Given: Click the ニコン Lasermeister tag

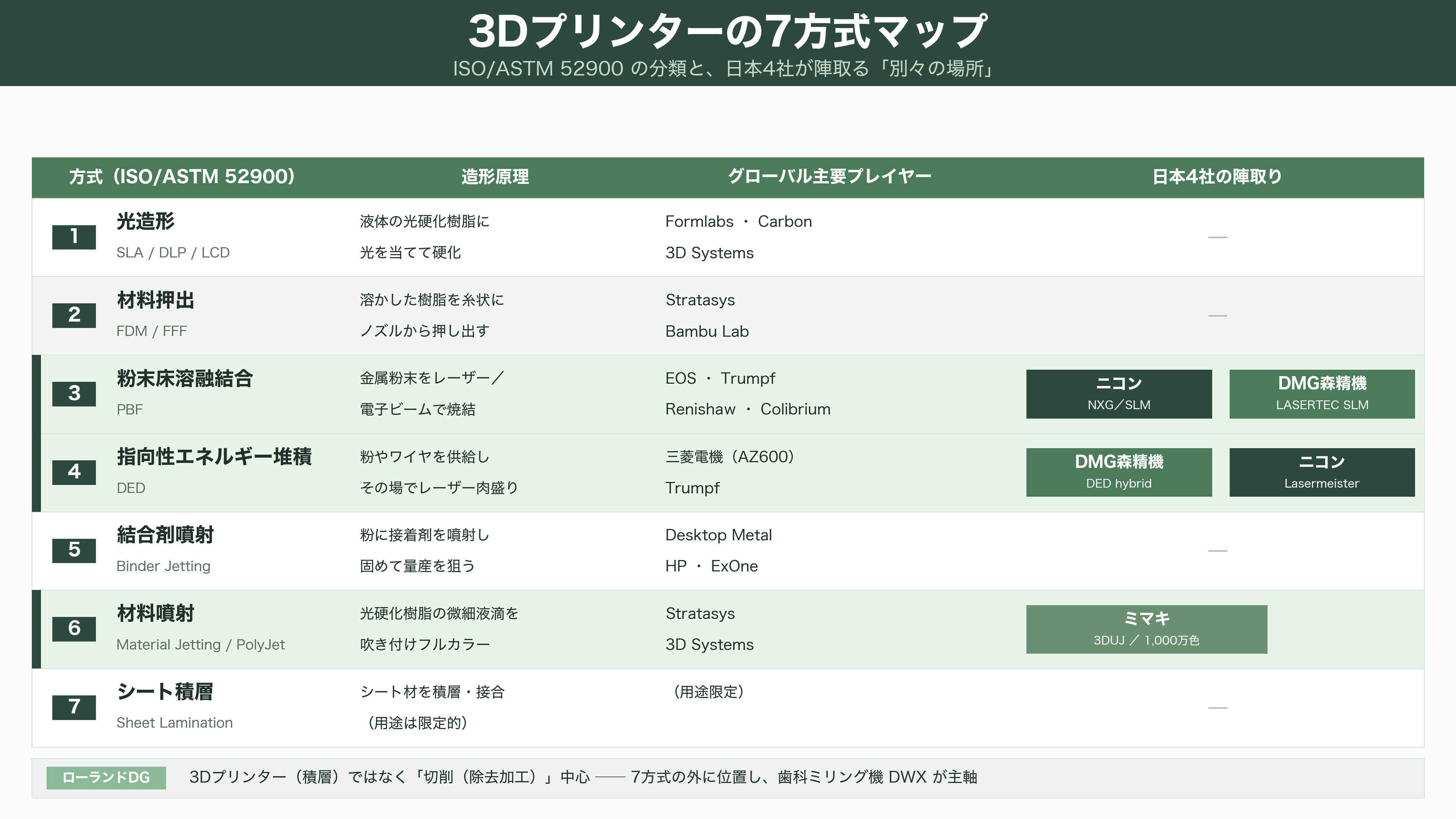Looking at the screenshot, I should [1322, 472].
